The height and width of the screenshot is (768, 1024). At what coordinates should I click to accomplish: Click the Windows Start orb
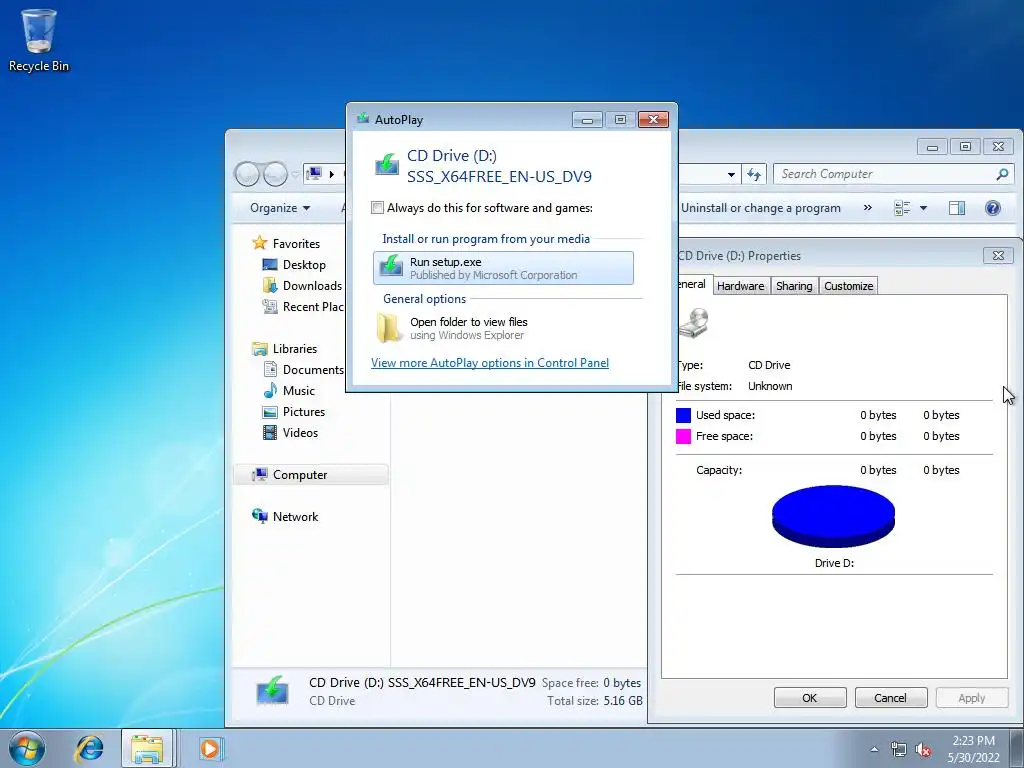(x=26, y=748)
